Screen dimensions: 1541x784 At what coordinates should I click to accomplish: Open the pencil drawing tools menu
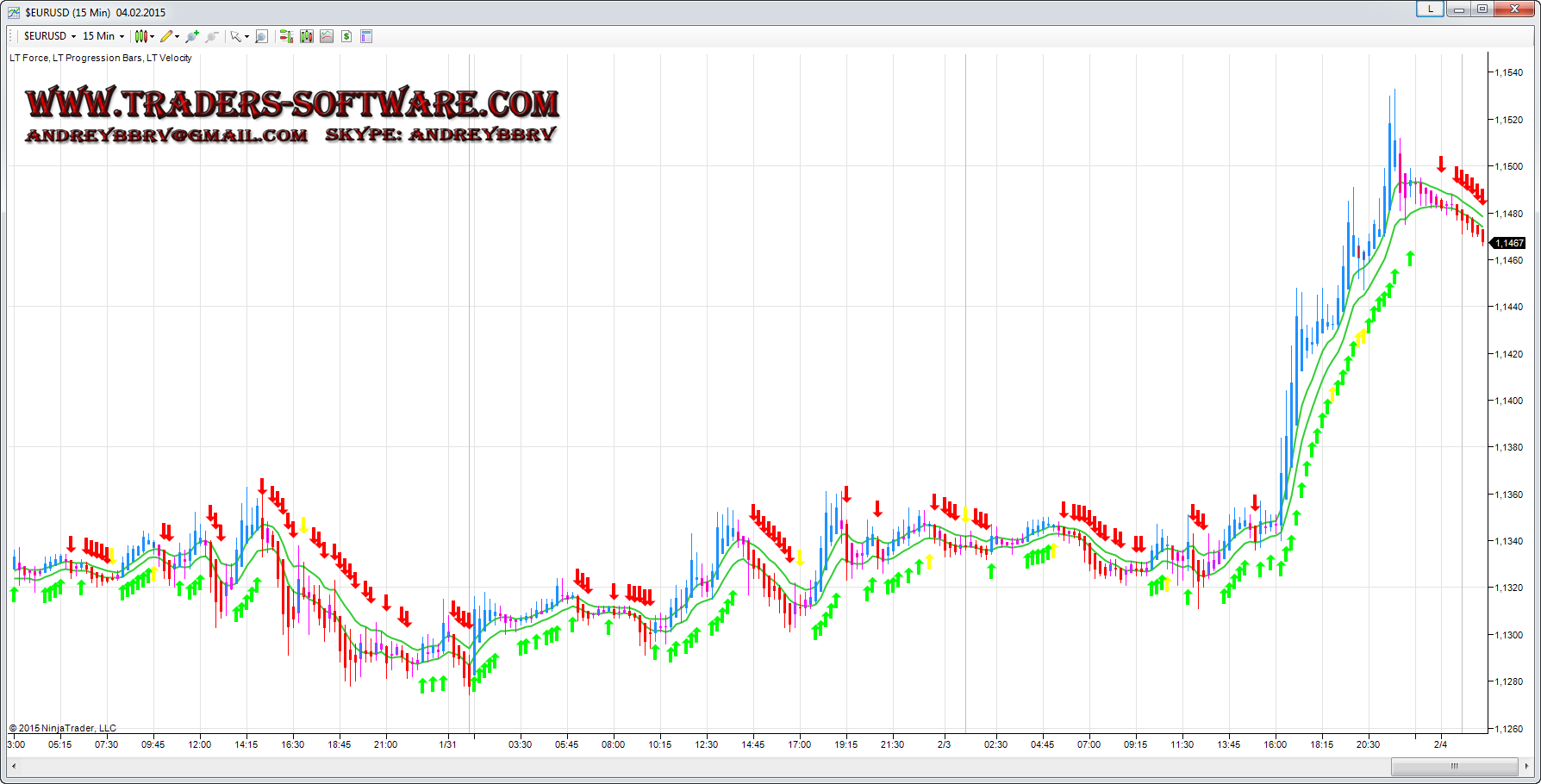(169, 36)
